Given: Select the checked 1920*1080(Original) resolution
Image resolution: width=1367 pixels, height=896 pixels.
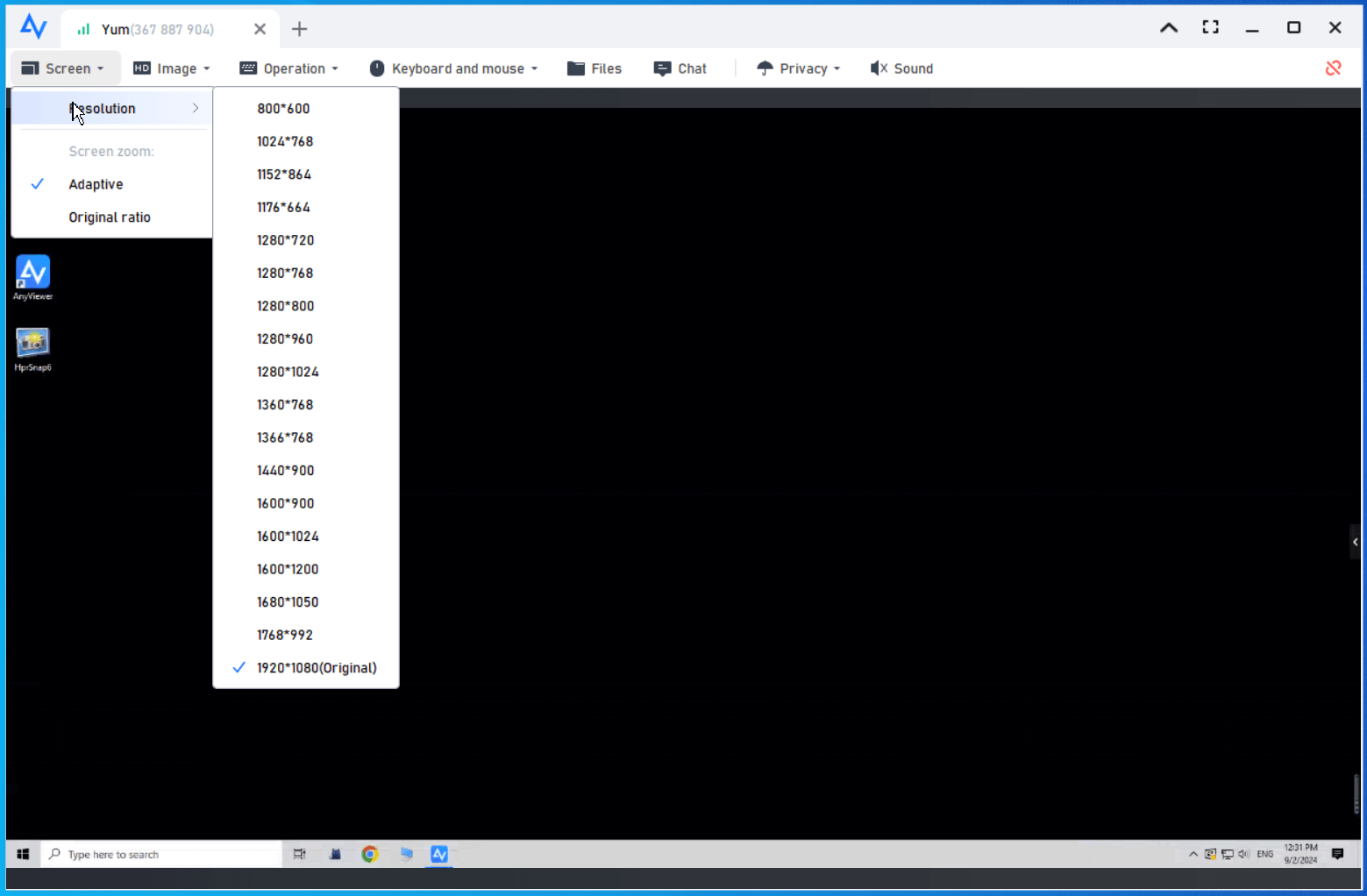Looking at the screenshot, I should pyautogui.click(x=306, y=667).
